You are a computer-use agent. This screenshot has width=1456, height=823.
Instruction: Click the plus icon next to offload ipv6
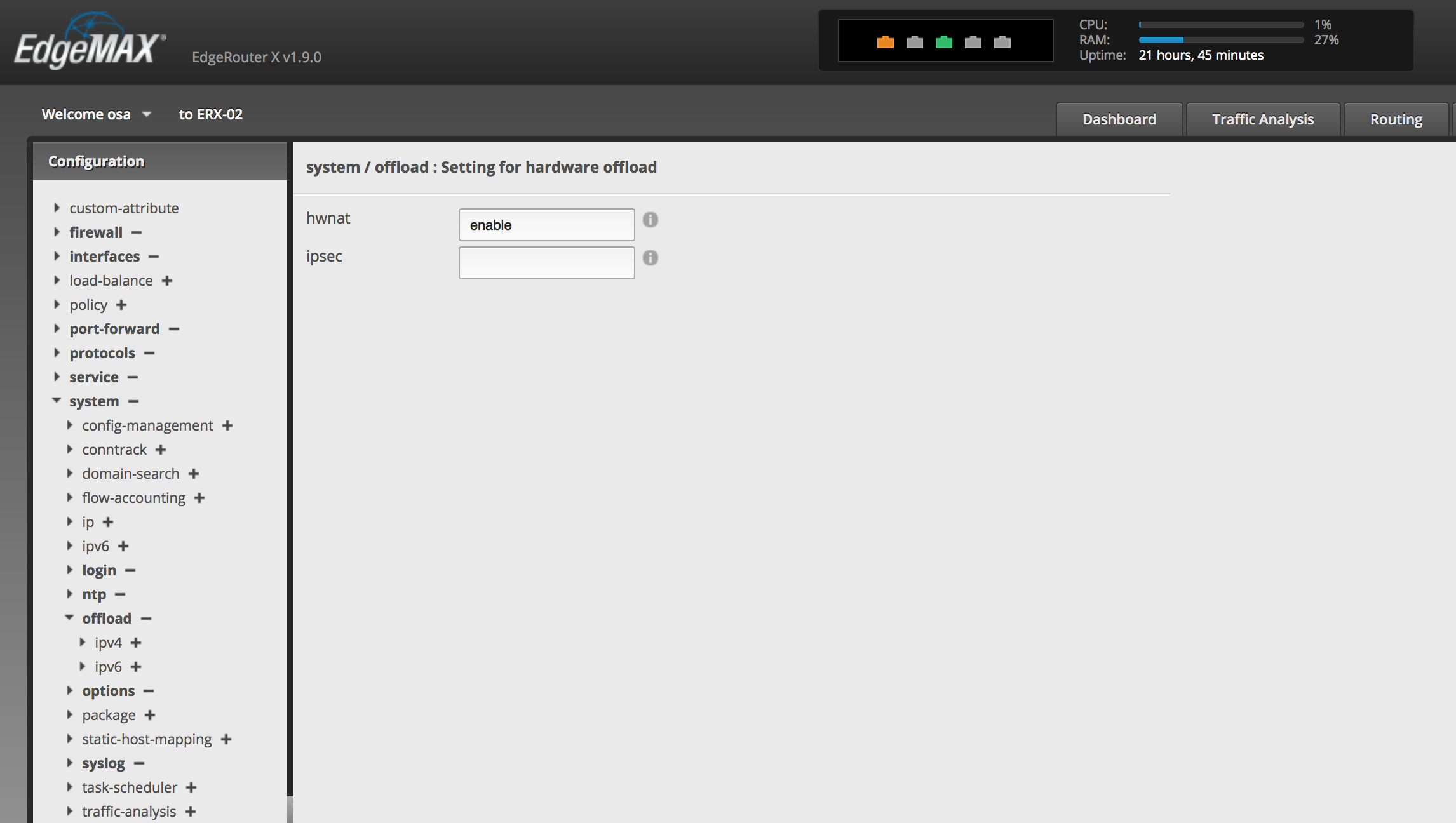136,667
